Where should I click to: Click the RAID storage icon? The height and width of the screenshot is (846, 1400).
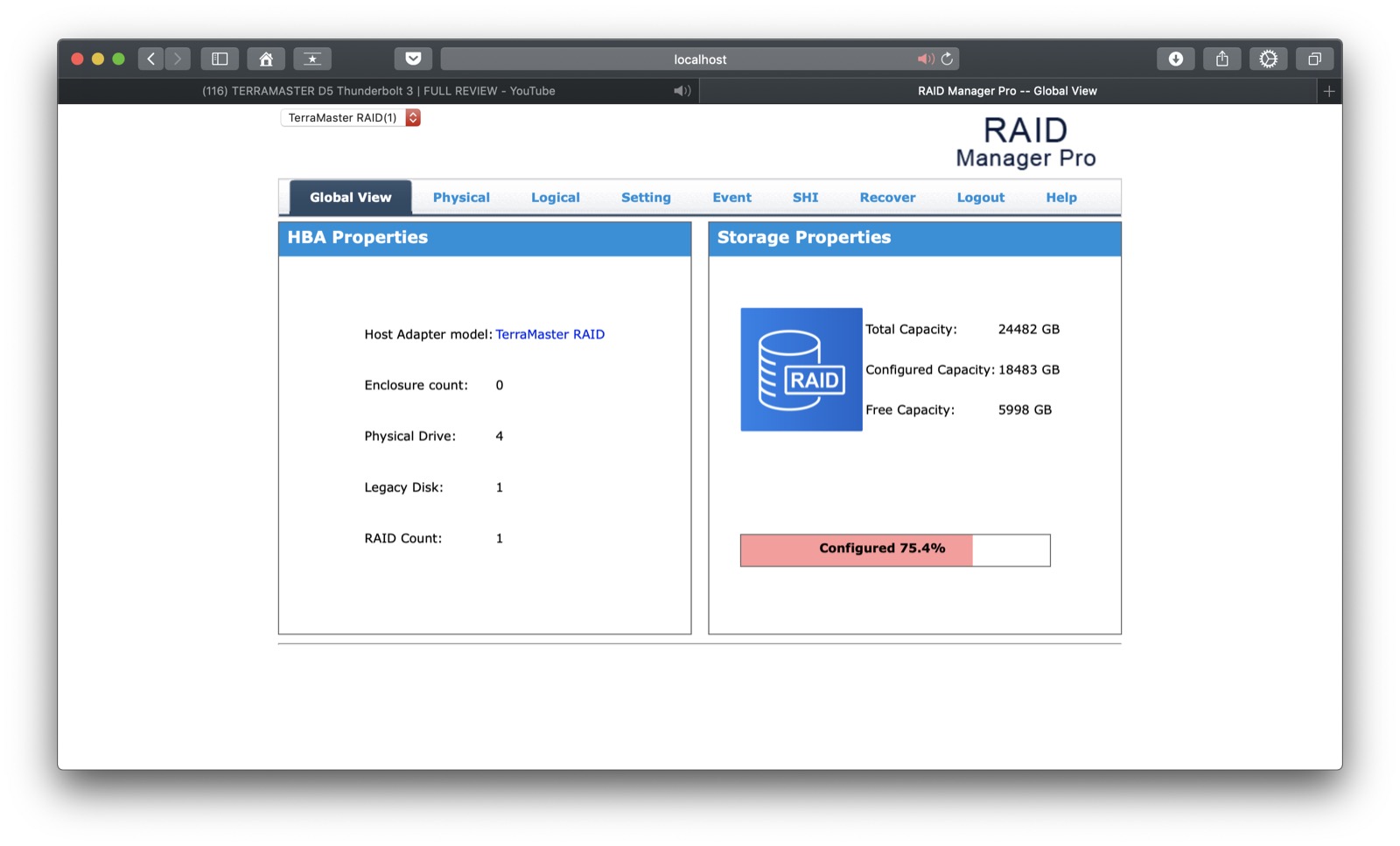click(x=801, y=369)
